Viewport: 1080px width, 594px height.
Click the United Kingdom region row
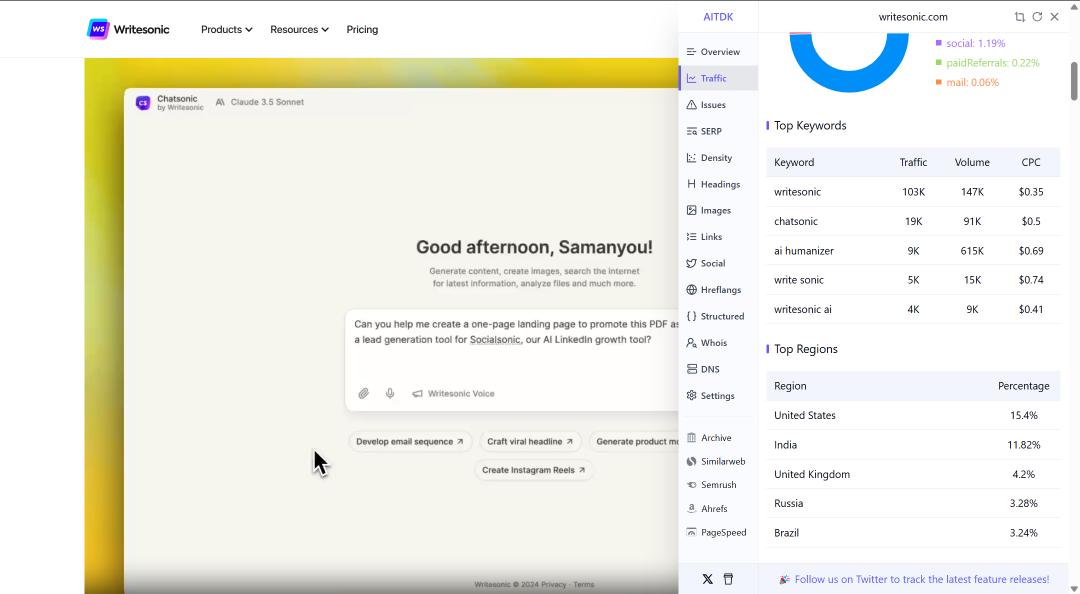pyautogui.click(x=913, y=474)
